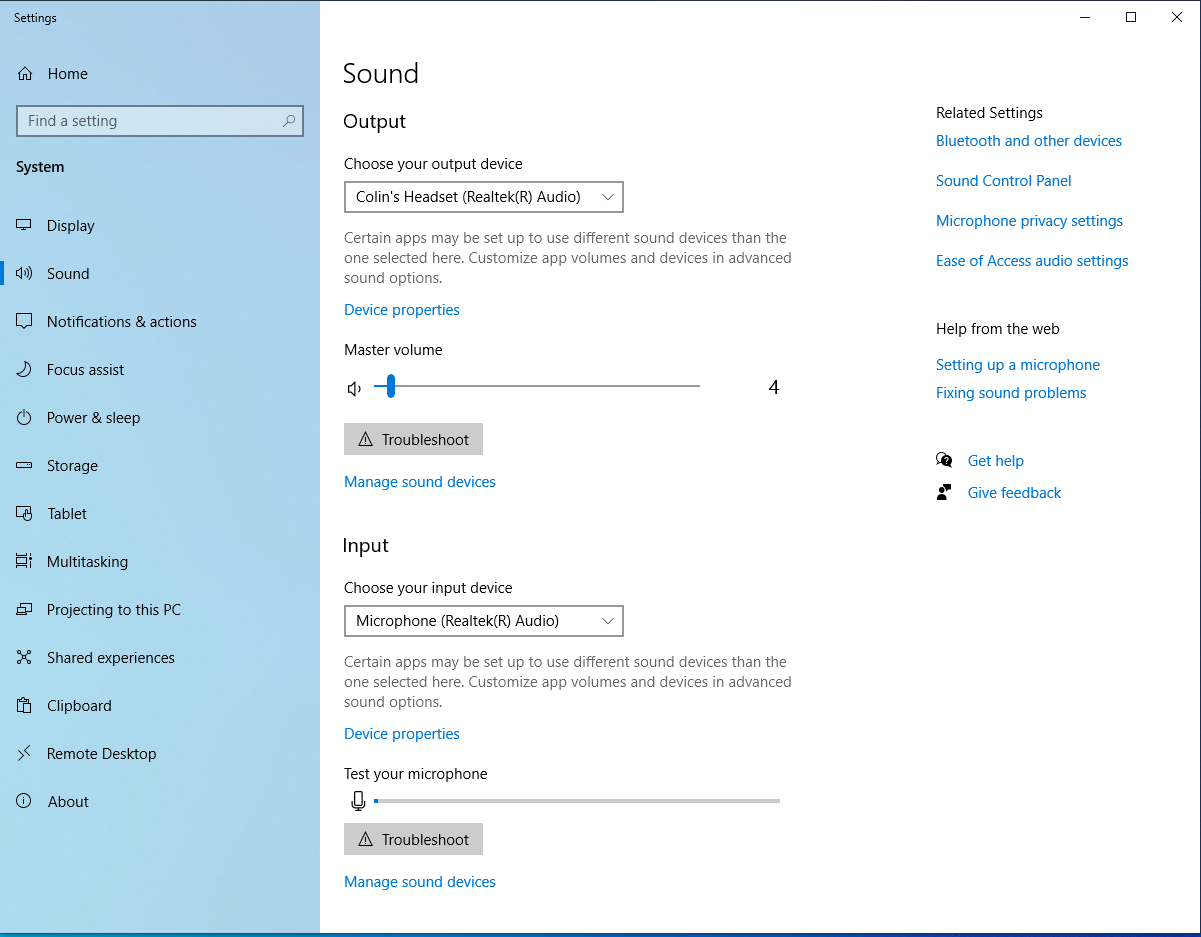This screenshot has width=1201, height=937.
Task: Select Tablet in the sidebar
Action: pyautogui.click(x=160, y=514)
